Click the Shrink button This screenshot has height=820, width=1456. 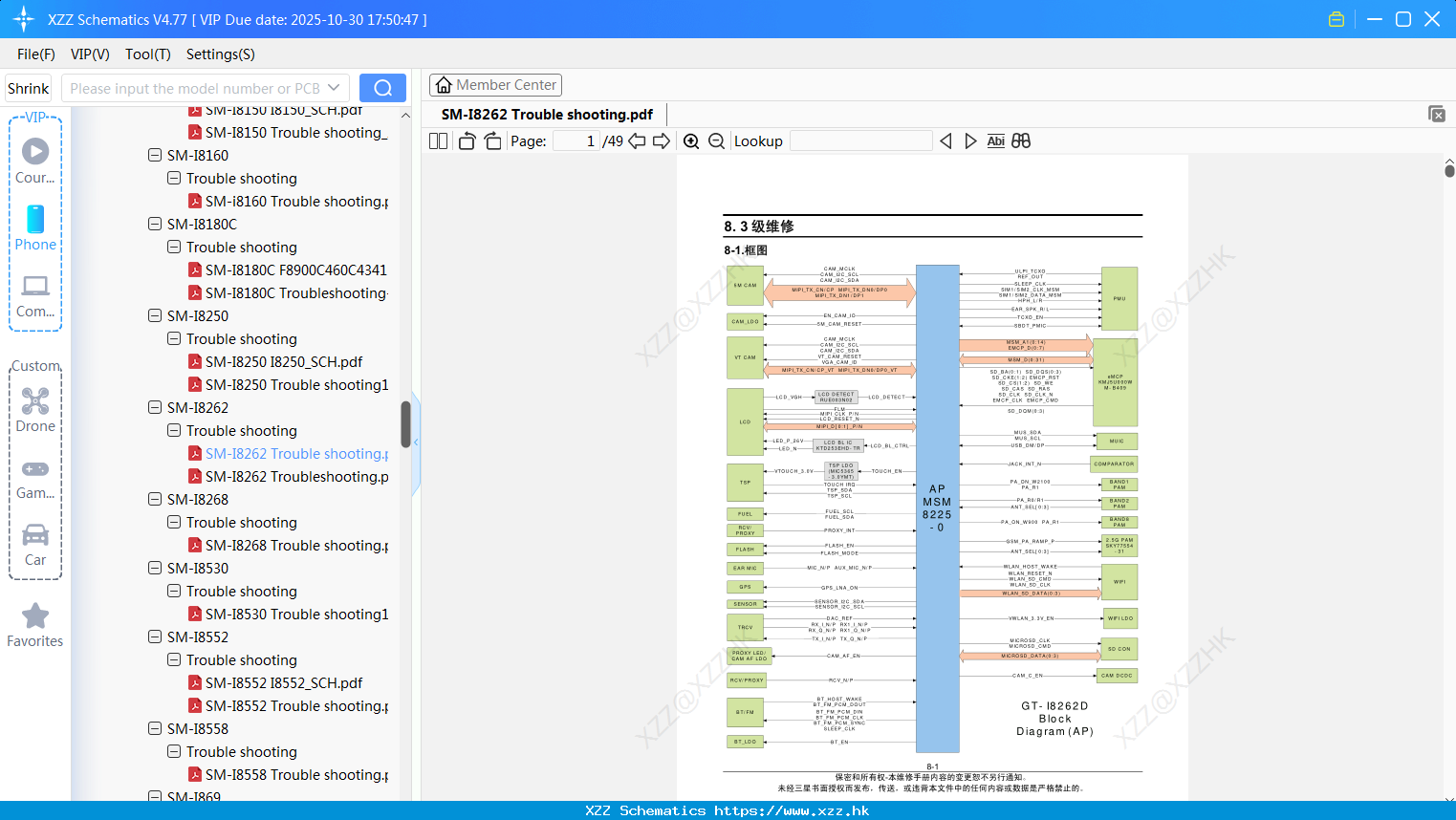(x=29, y=88)
